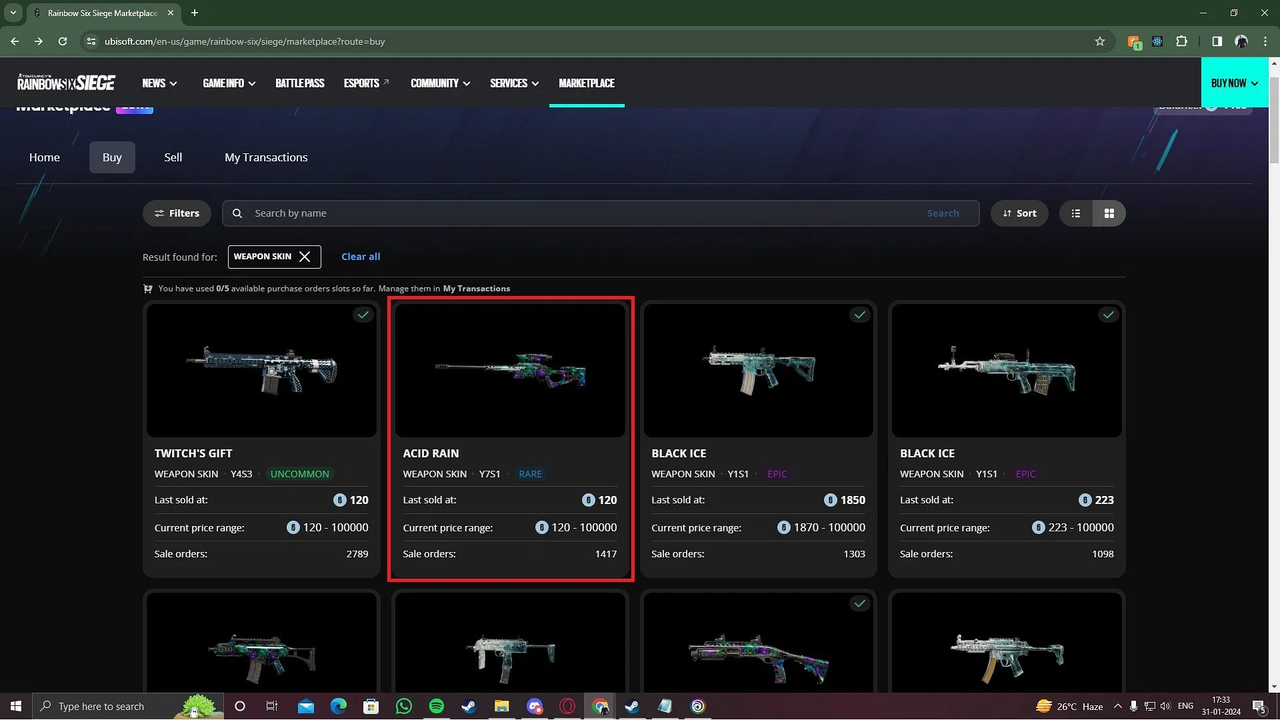
Task: Toggle owned checkmark on Twitch's Gift card
Action: click(363, 315)
